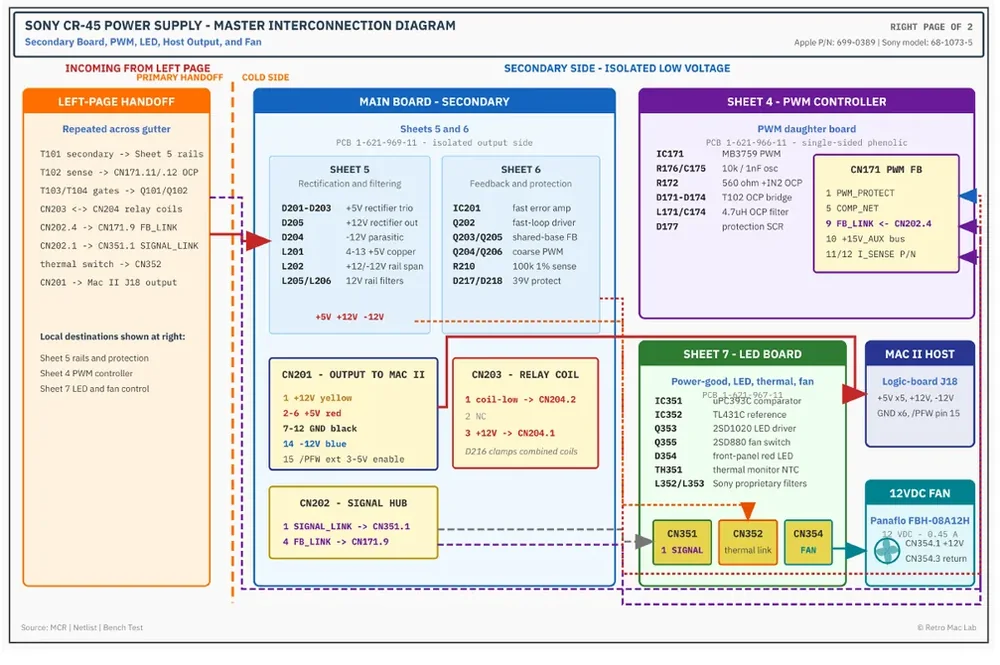The height and width of the screenshot is (665, 1000).
Task: Click the SHEET 7 - LED BOARD header
Action: click(742, 354)
